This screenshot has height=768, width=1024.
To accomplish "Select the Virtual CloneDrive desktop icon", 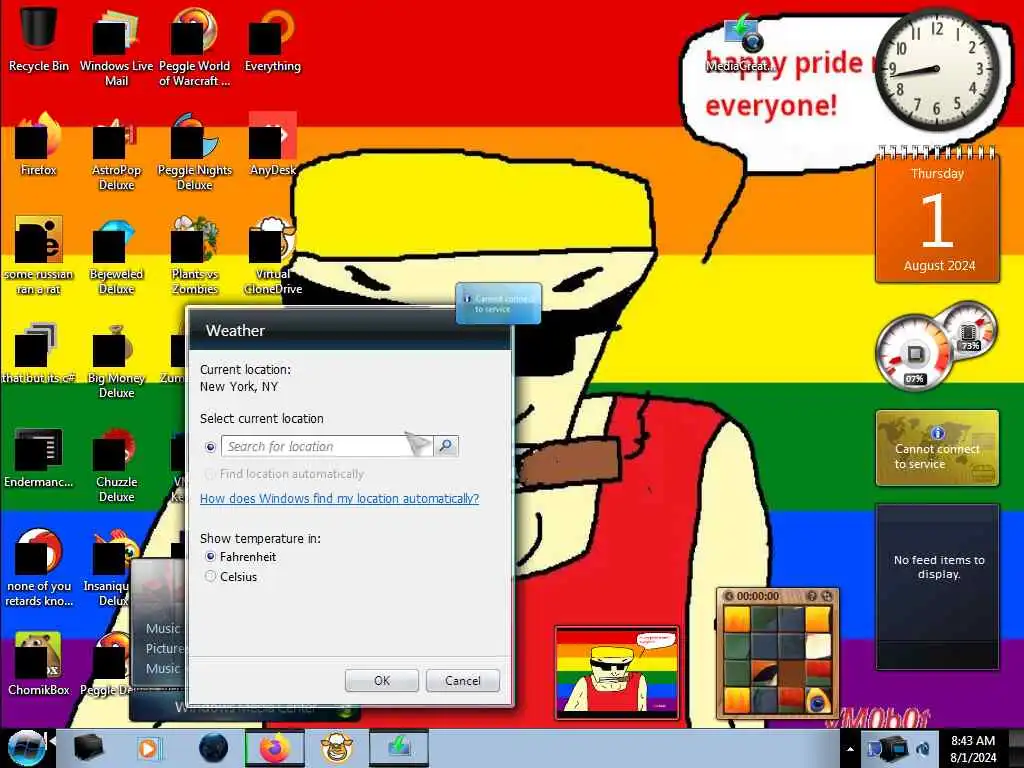I will 272,256.
